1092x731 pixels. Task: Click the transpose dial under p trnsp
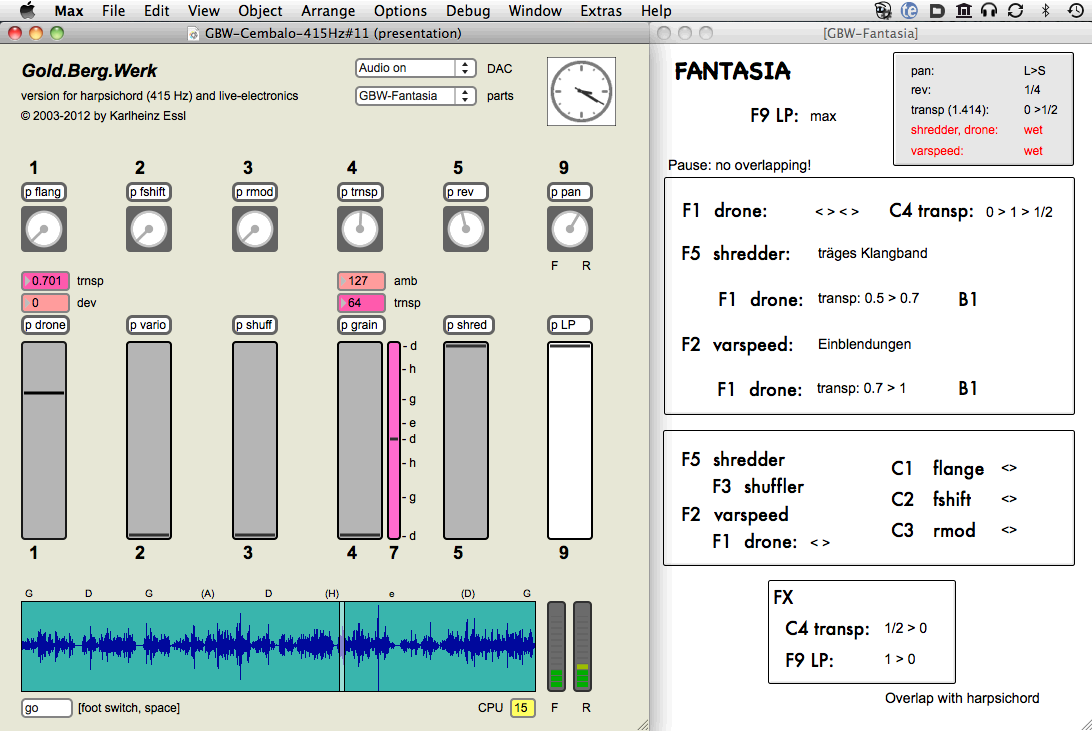point(360,230)
